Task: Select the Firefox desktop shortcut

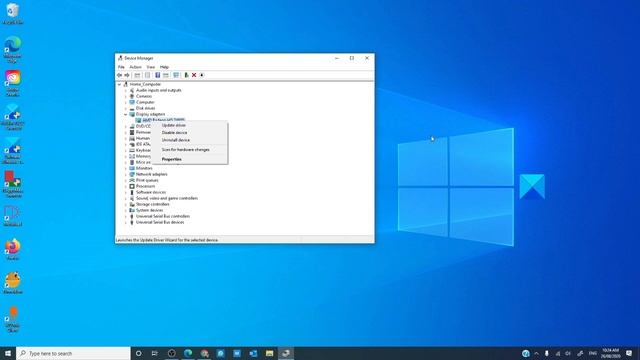Action: click(13, 249)
